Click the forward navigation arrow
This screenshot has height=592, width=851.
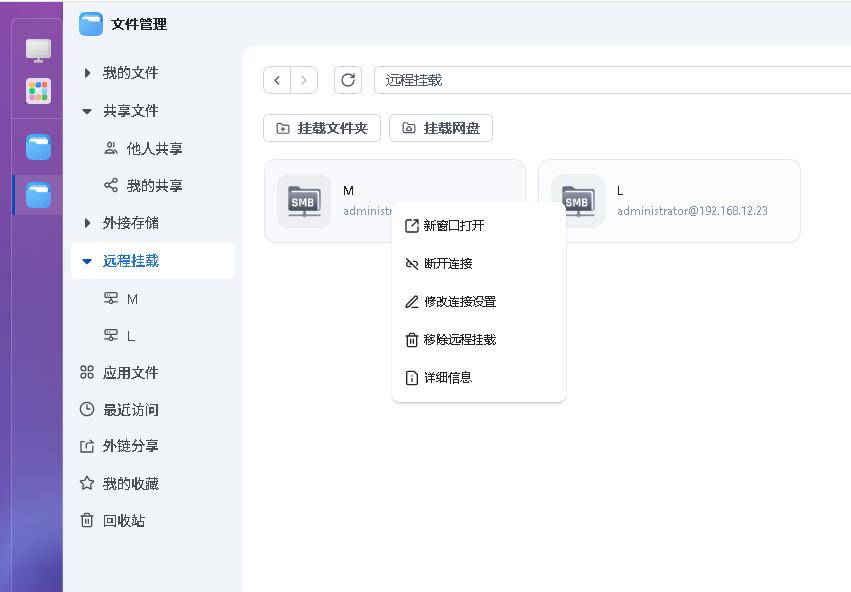(304, 80)
